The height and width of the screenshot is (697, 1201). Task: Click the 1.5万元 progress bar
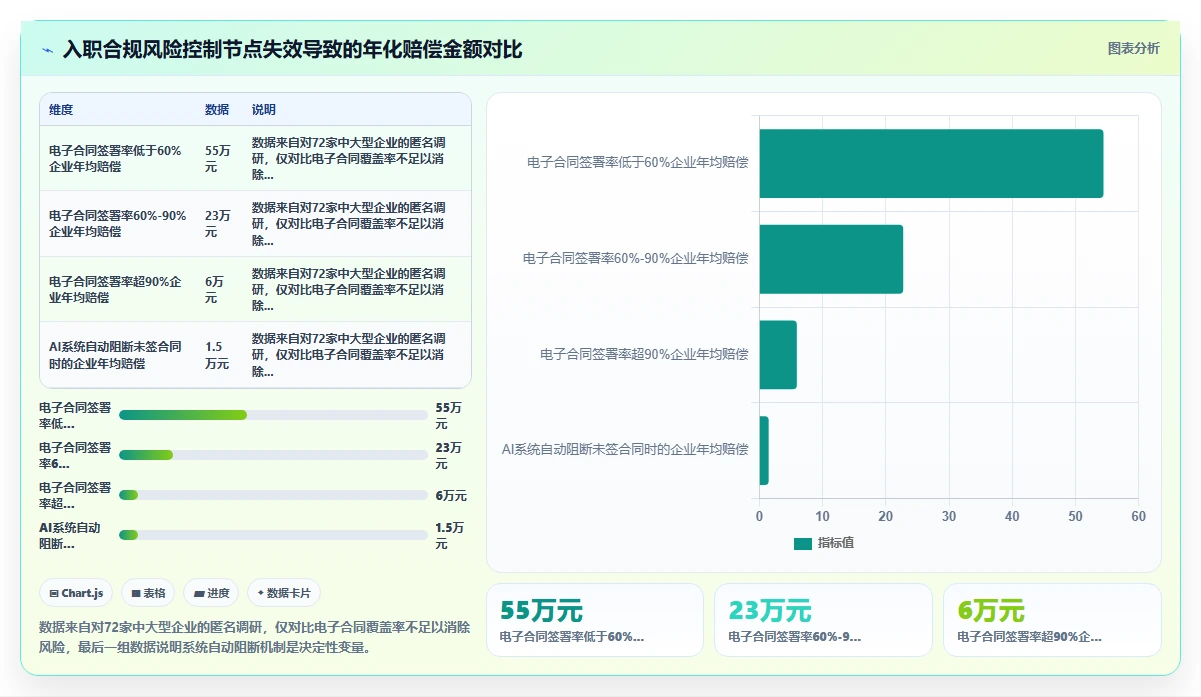[x=273, y=535]
